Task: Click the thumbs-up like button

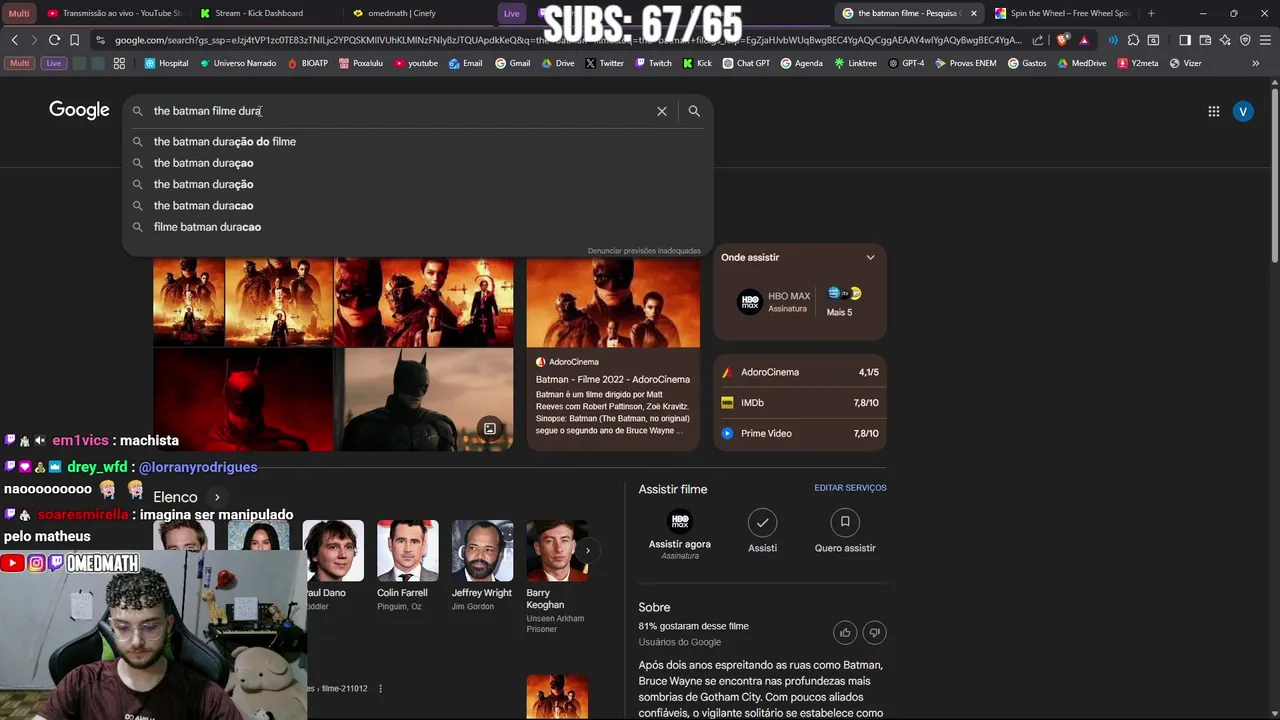Action: [x=845, y=632]
